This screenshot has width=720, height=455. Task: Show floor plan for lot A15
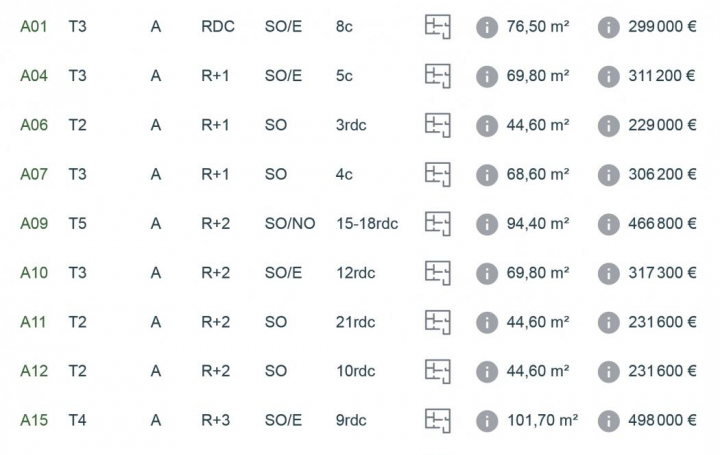pos(438,421)
